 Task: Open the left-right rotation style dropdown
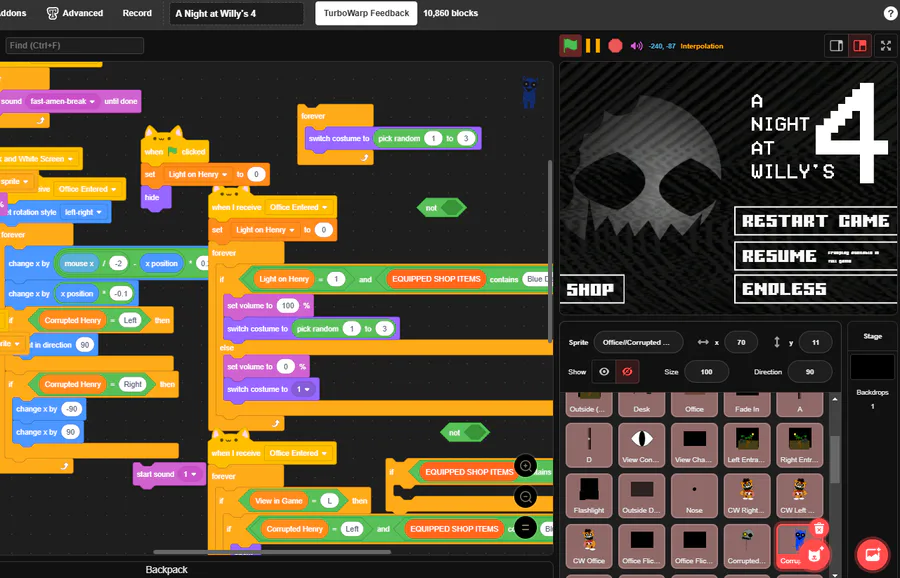coord(83,212)
